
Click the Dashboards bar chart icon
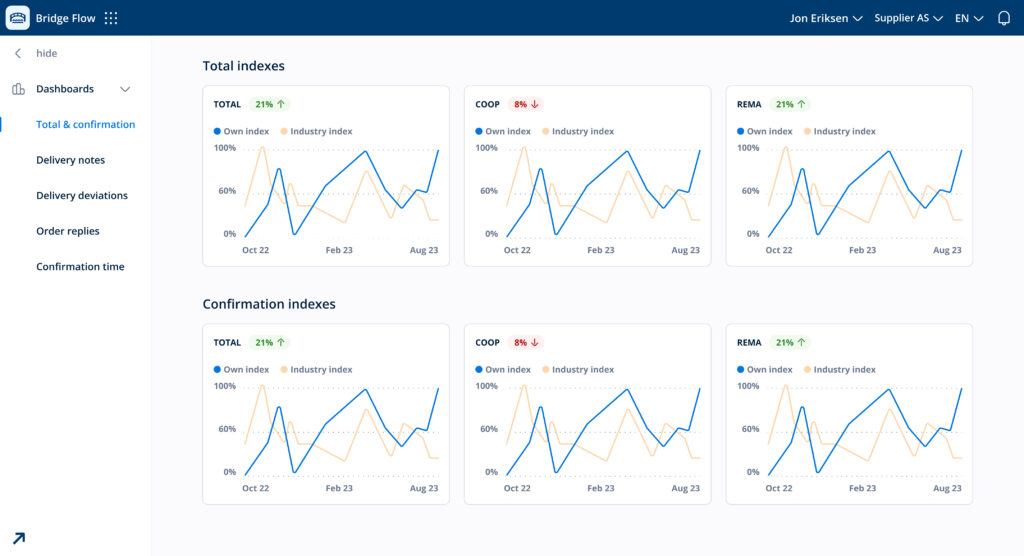click(18, 89)
